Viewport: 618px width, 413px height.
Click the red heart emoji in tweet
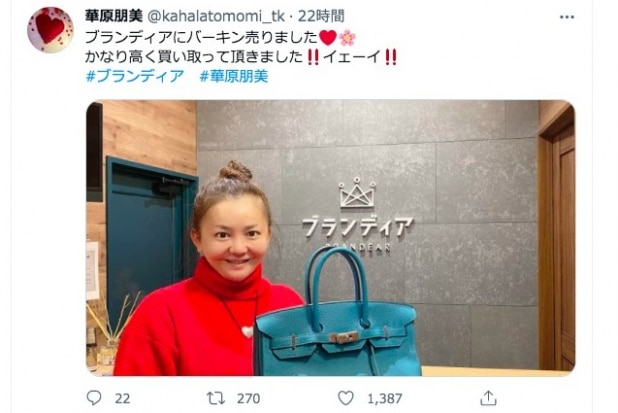pos(328,38)
